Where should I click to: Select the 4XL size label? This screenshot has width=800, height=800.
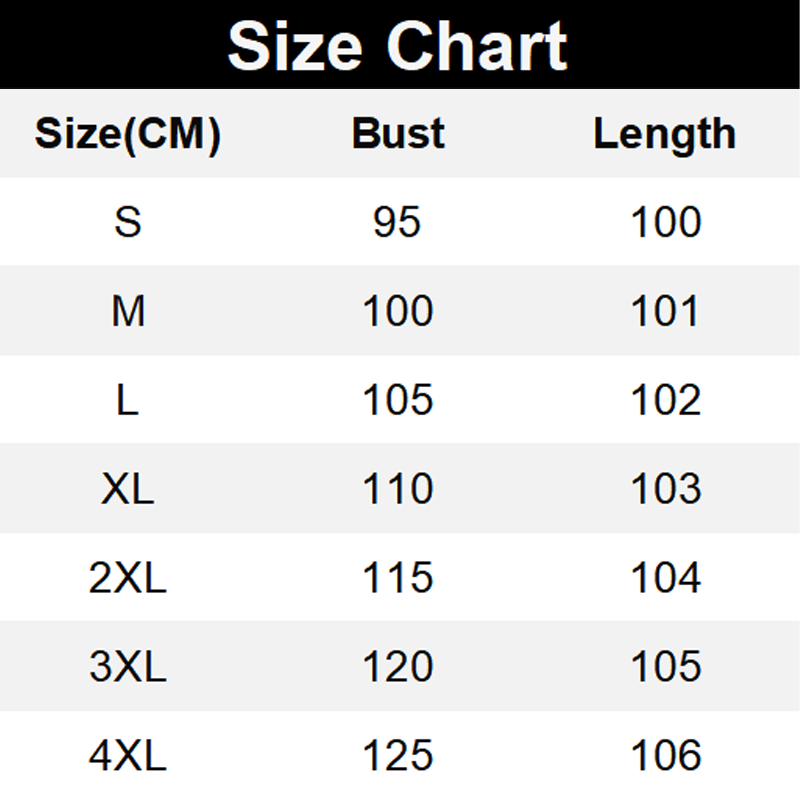(128, 756)
